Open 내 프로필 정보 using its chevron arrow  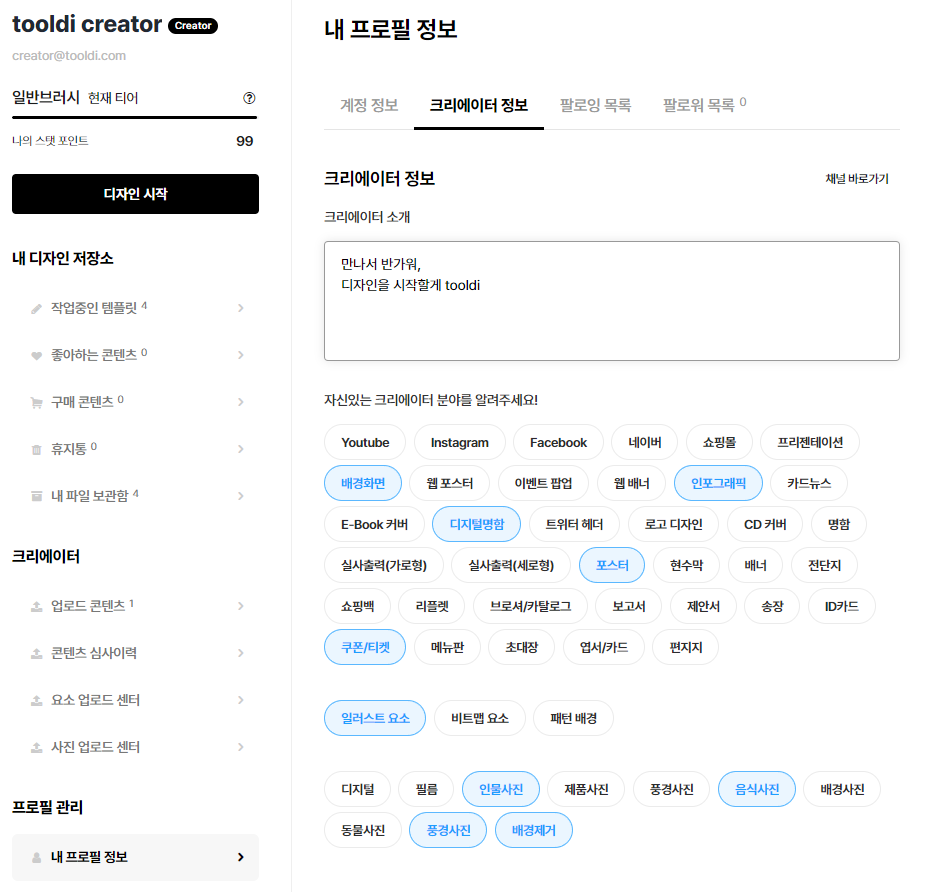[x=241, y=857]
